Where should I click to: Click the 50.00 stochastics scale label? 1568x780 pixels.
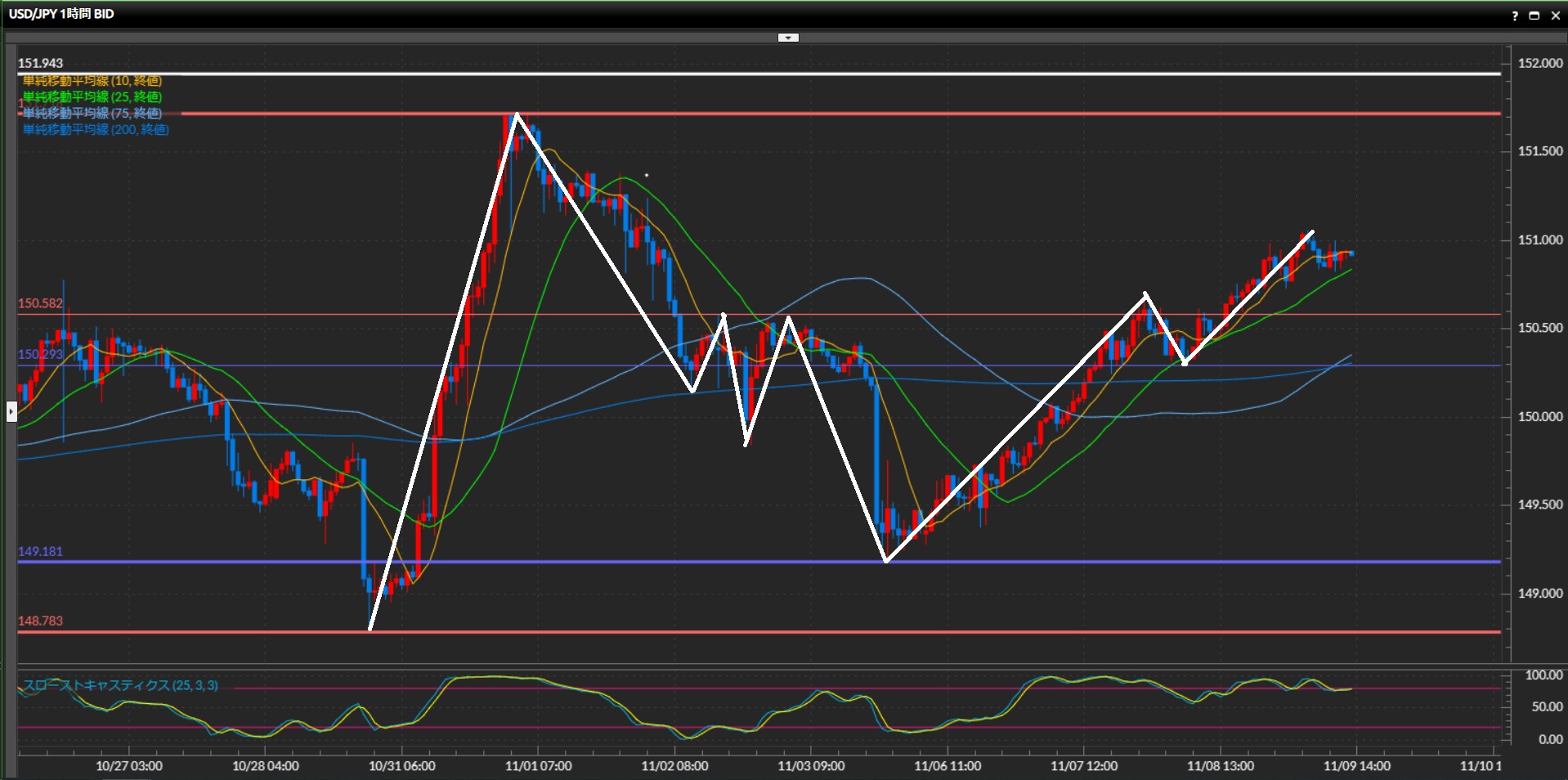1547,707
